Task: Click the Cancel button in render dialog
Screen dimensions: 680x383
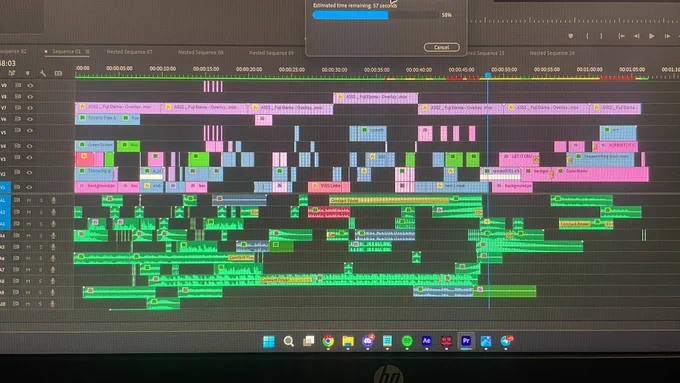Action: click(x=441, y=47)
